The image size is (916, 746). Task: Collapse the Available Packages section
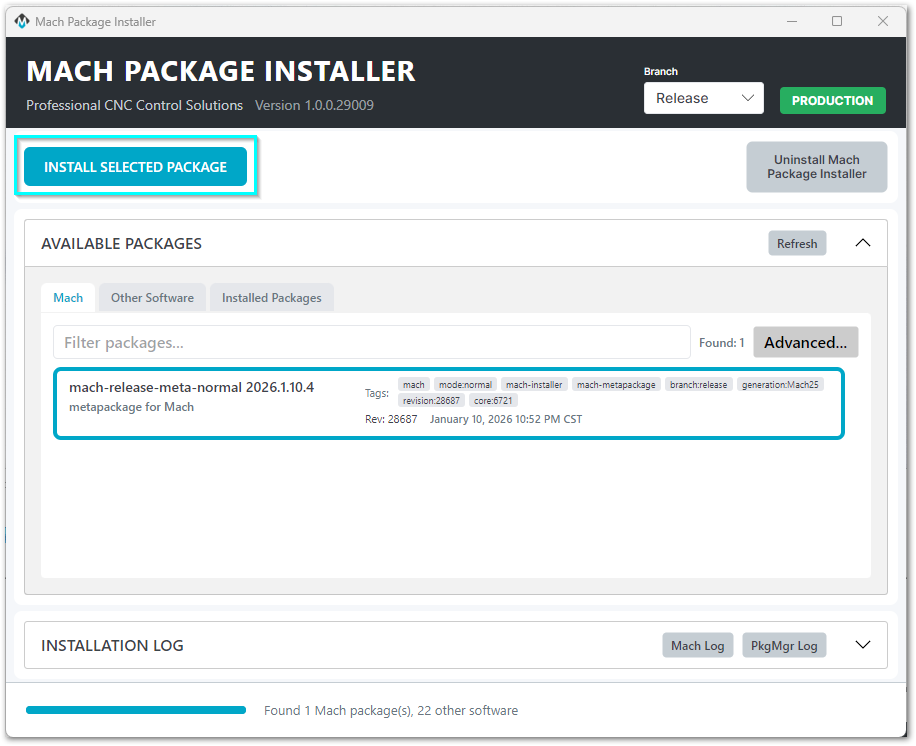(863, 243)
